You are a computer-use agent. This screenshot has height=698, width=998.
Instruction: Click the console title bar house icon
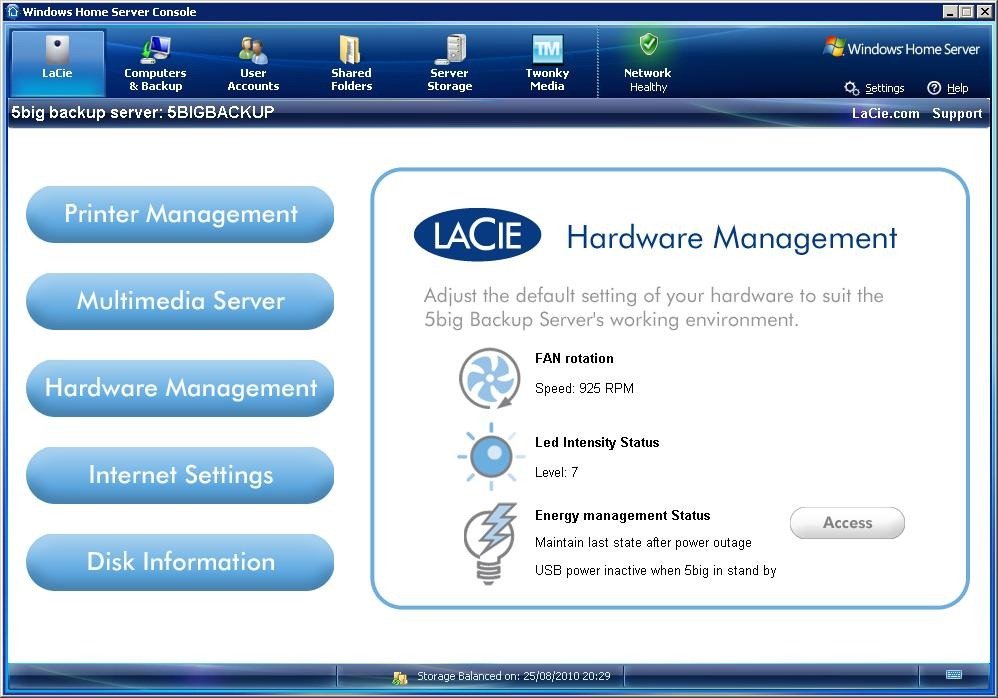13,11
